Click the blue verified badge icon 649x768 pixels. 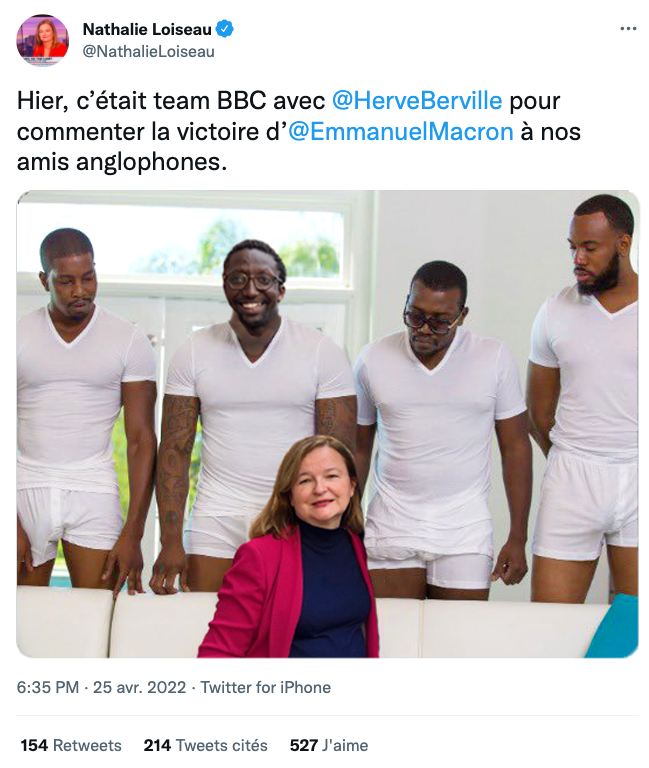tap(225, 29)
